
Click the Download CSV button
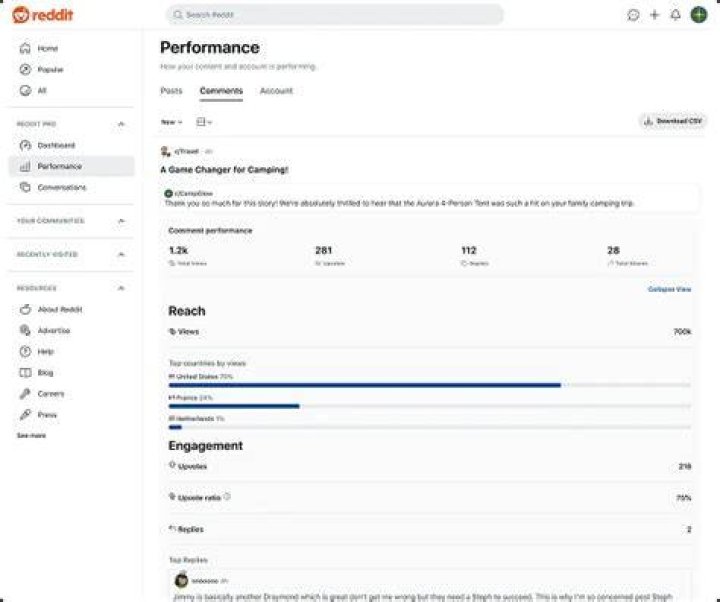[x=673, y=121]
